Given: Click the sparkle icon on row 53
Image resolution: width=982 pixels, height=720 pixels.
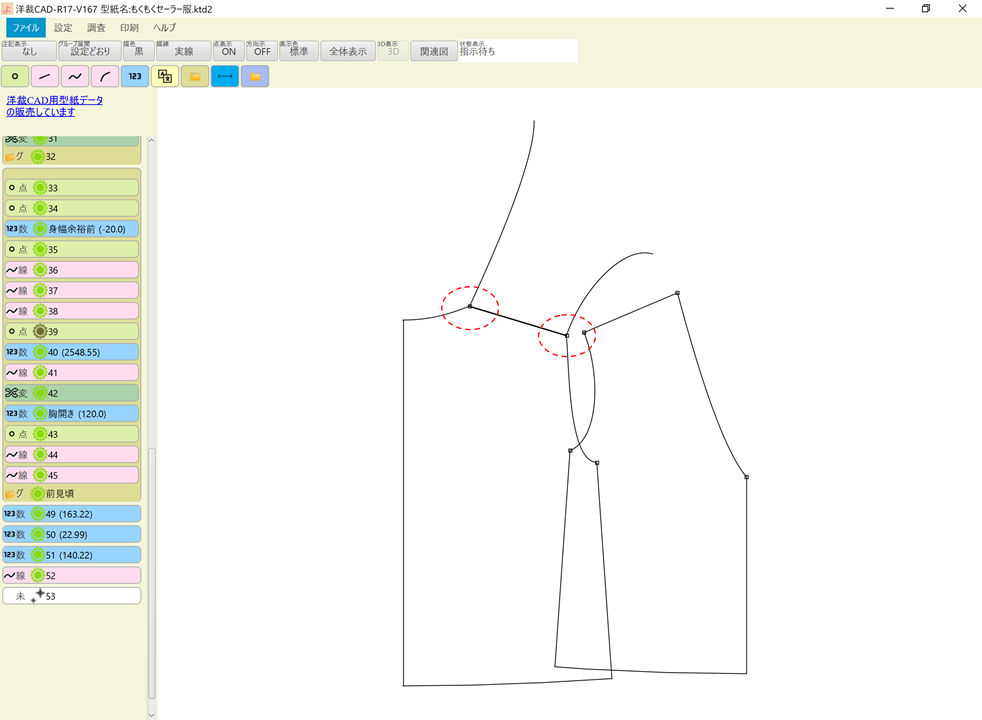Looking at the screenshot, I should 39,595.
